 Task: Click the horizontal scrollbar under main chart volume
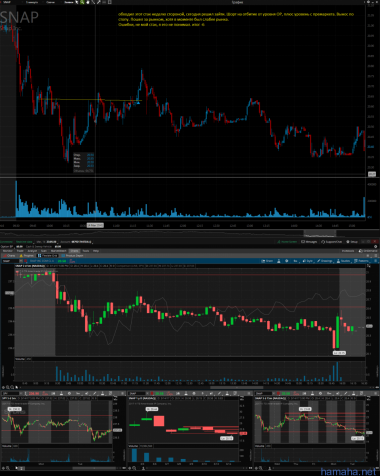[x=237, y=387]
